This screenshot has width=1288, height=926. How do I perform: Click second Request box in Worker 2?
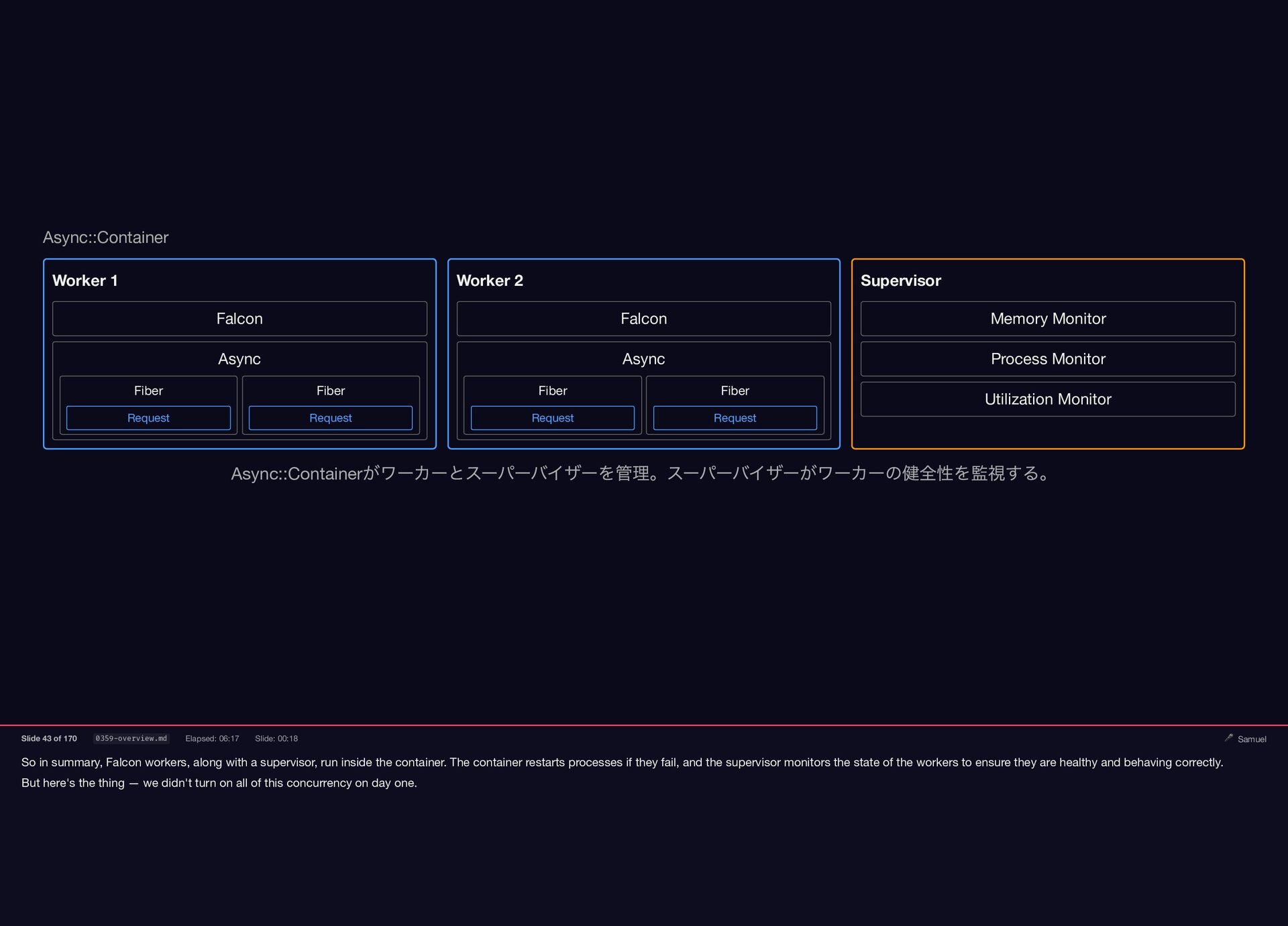pyautogui.click(x=735, y=418)
